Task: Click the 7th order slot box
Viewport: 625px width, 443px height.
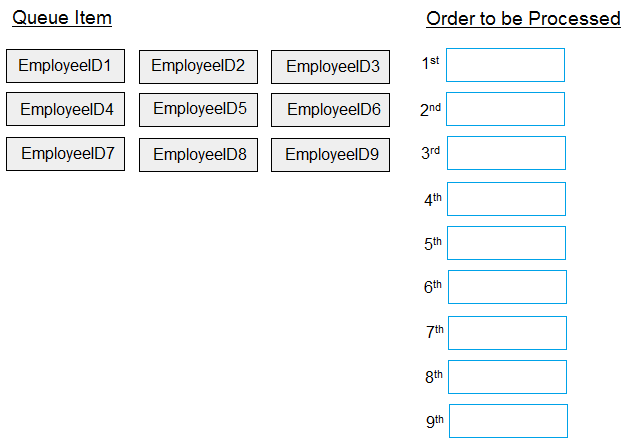Action: pyautogui.click(x=507, y=333)
